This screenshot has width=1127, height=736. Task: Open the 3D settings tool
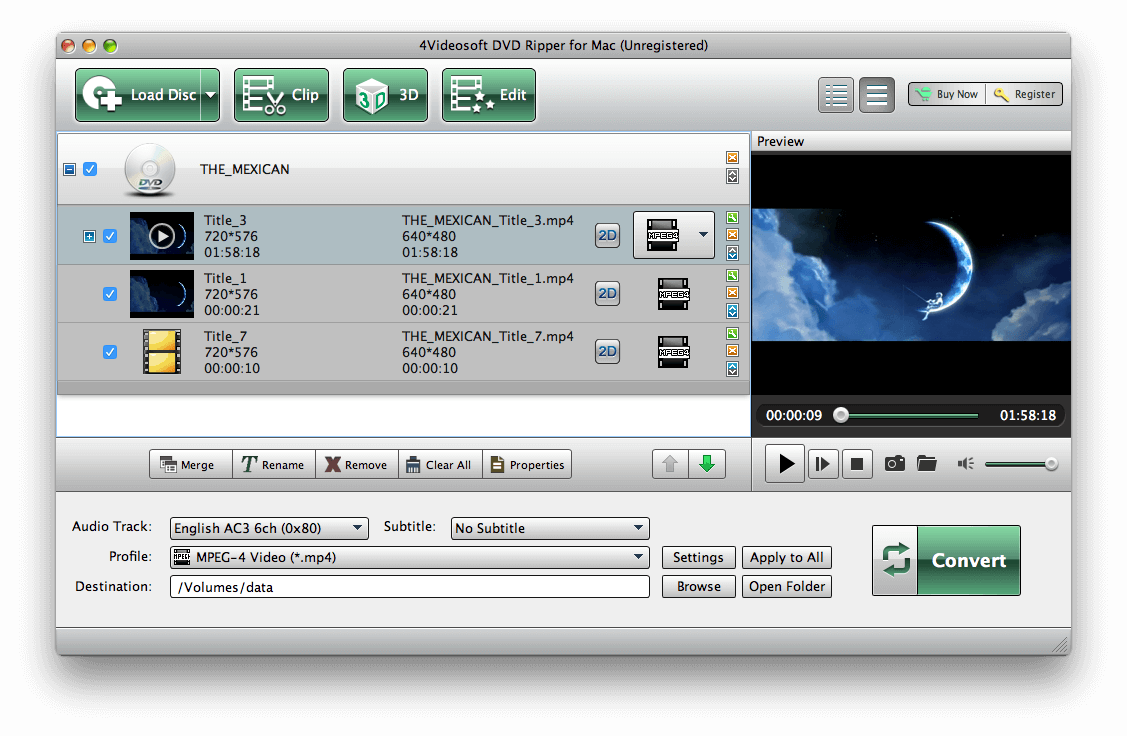[385, 95]
